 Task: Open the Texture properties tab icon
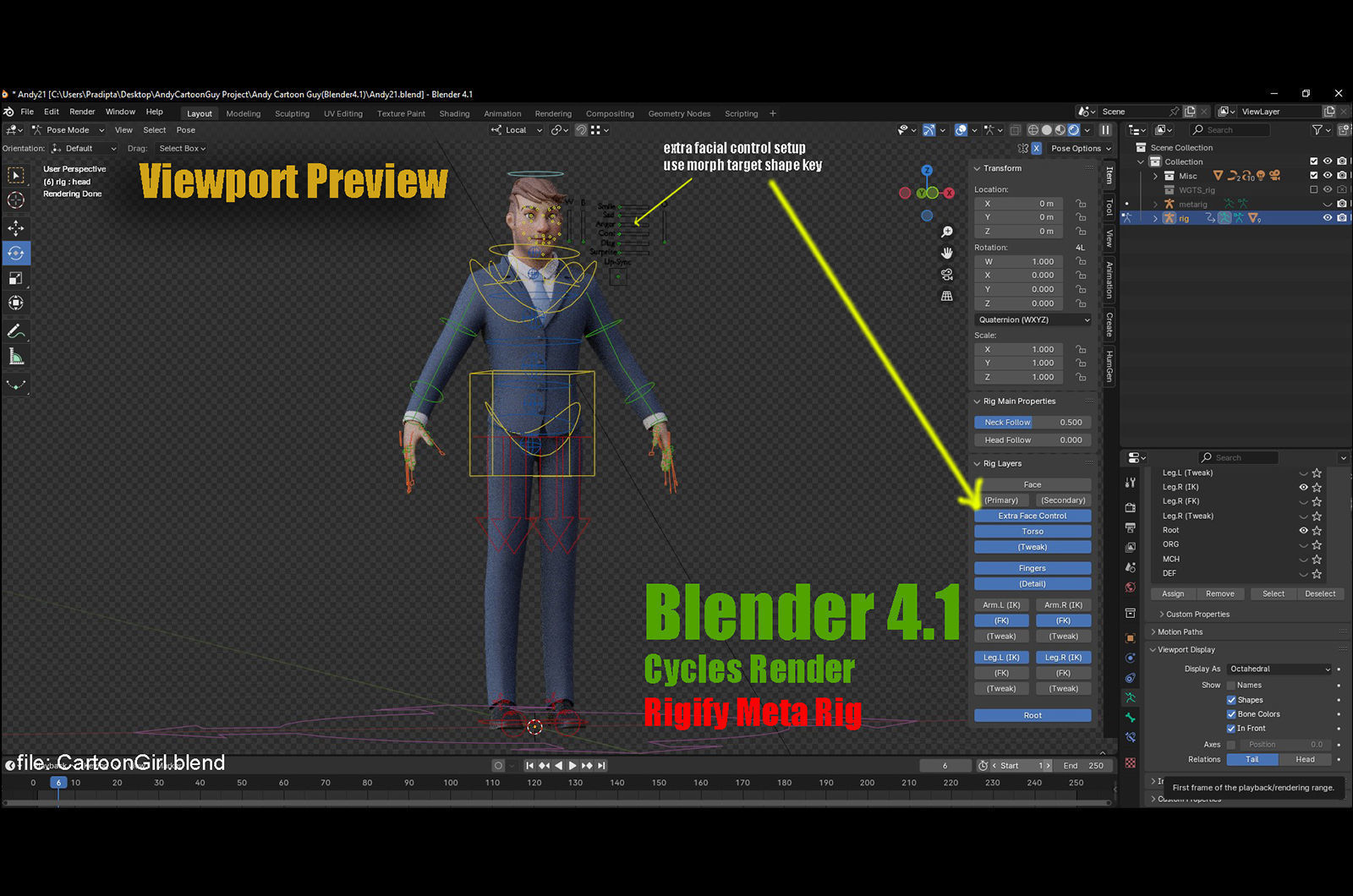point(1131,762)
